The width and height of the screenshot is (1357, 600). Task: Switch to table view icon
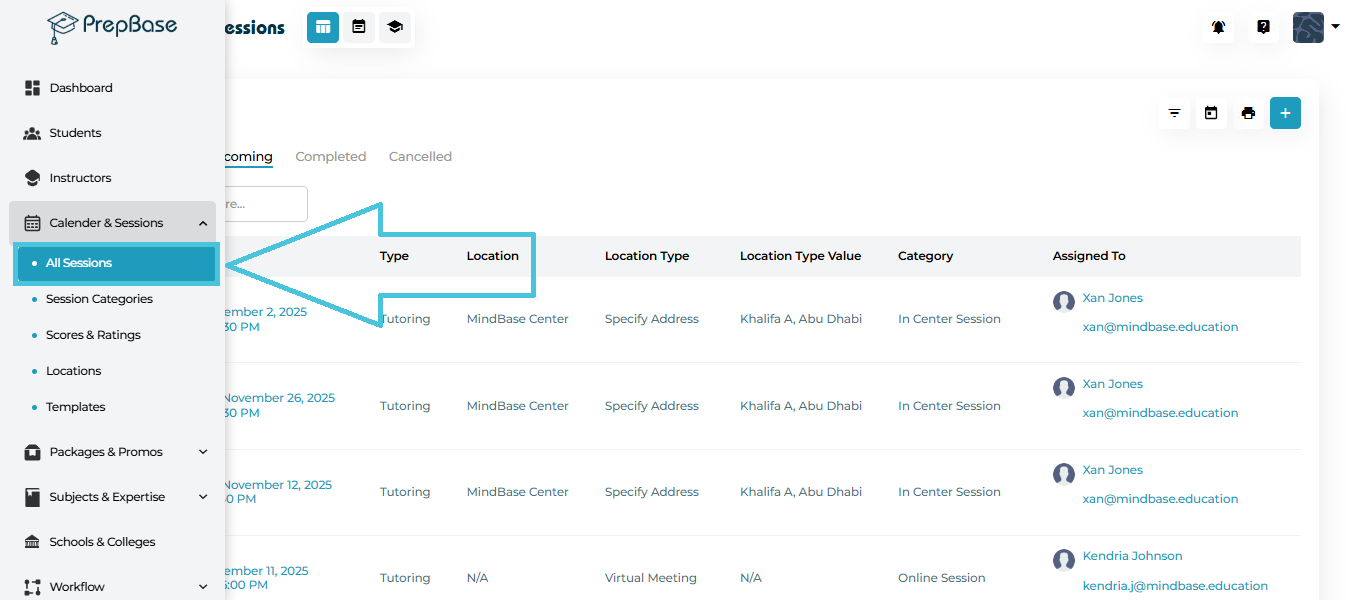(x=323, y=28)
